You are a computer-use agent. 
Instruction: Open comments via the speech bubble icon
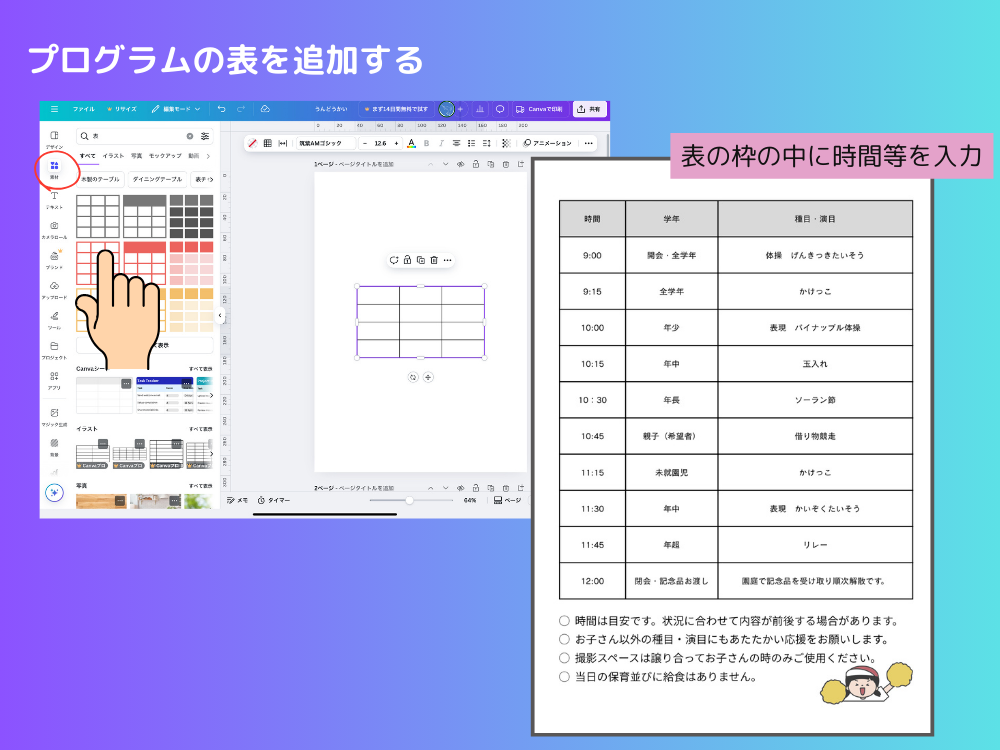pos(499,110)
